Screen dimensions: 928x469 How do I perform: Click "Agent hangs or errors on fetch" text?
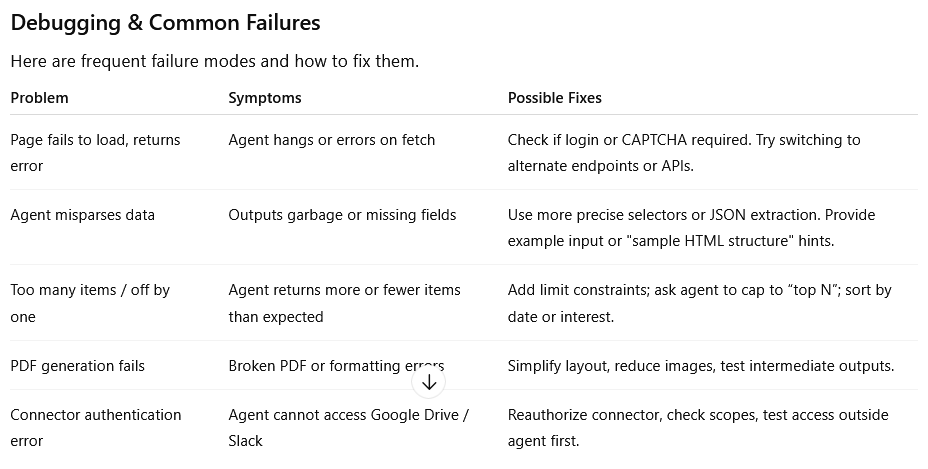pyautogui.click(x=331, y=140)
